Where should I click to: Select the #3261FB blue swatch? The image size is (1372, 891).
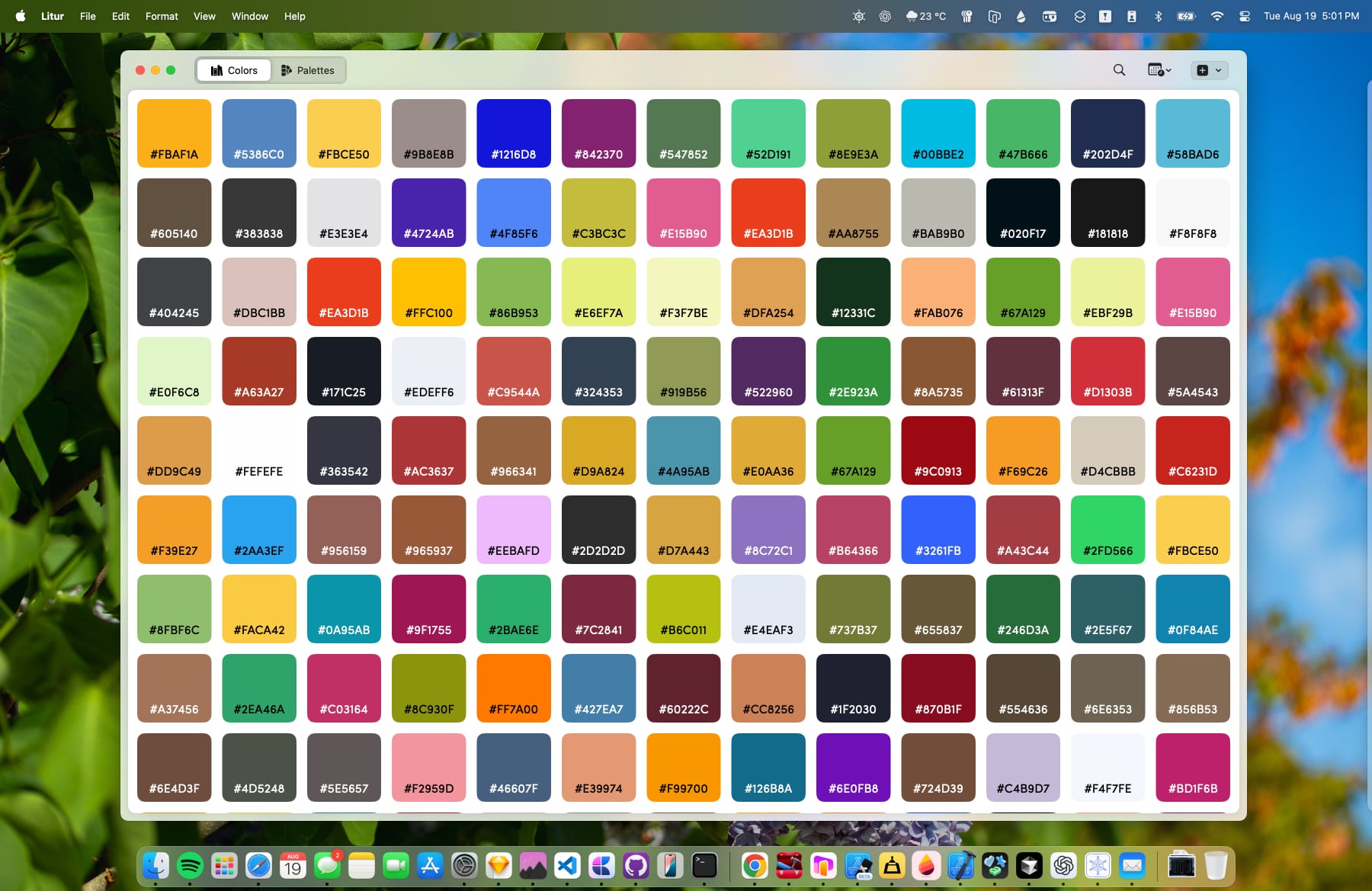click(x=938, y=530)
